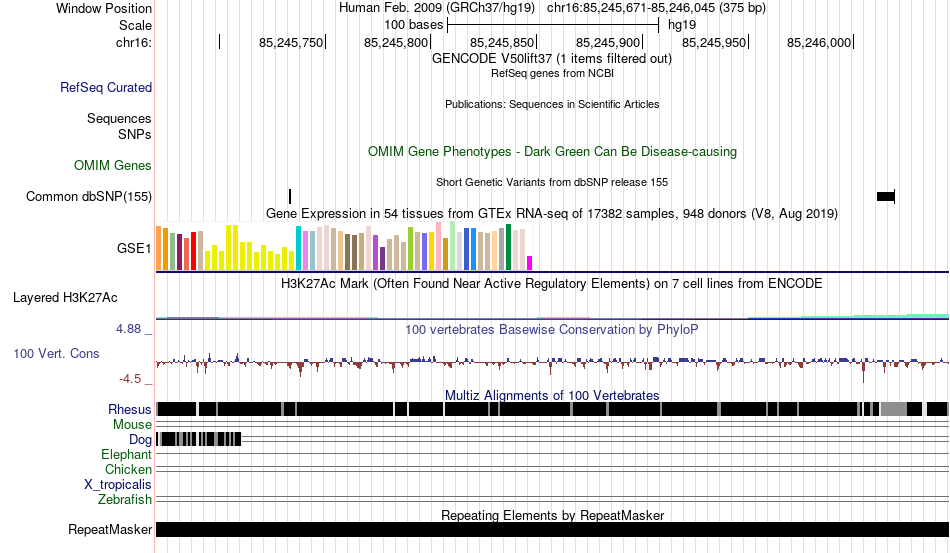Click the Elephant alignment label
This screenshot has height=553, width=950.
tap(127, 454)
